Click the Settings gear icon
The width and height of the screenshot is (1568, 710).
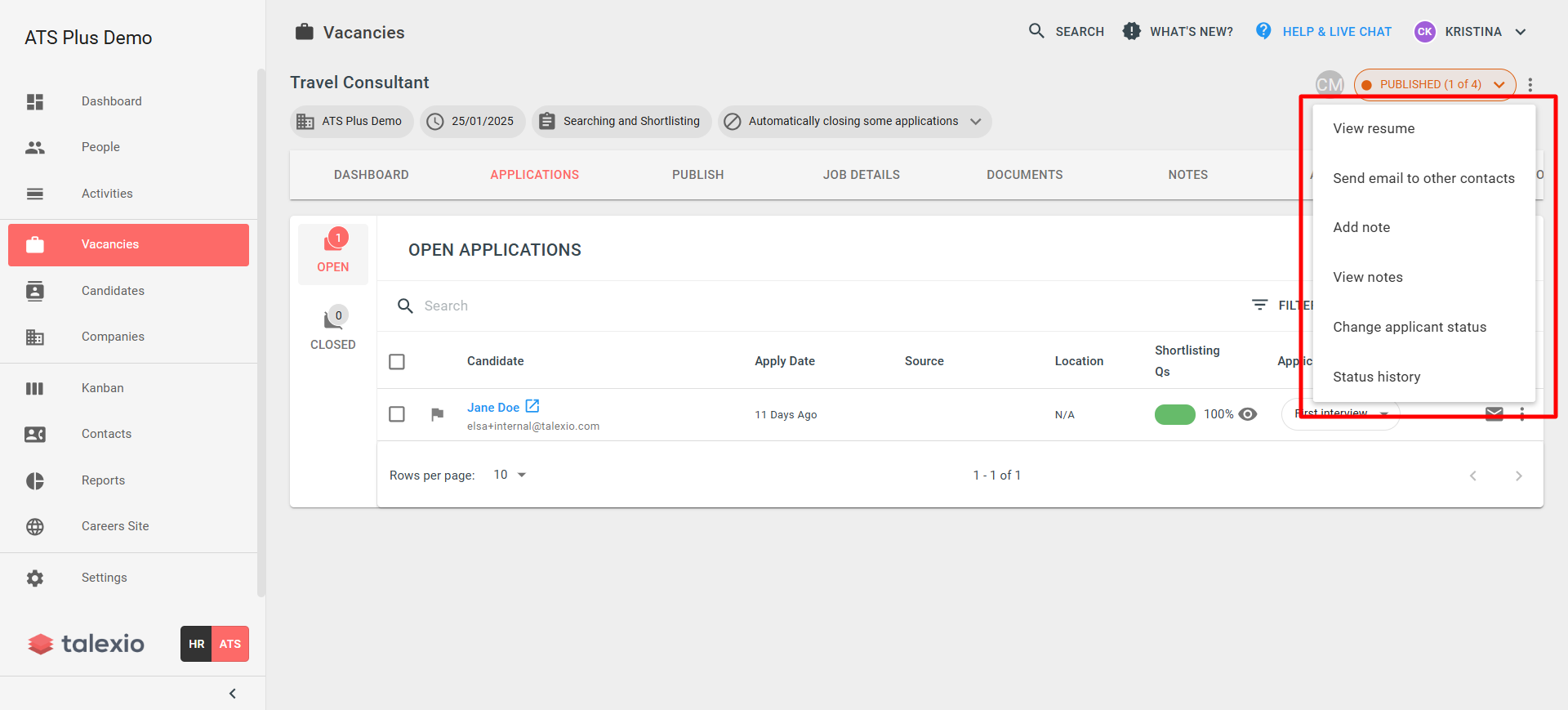pyautogui.click(x=35, y=578)
